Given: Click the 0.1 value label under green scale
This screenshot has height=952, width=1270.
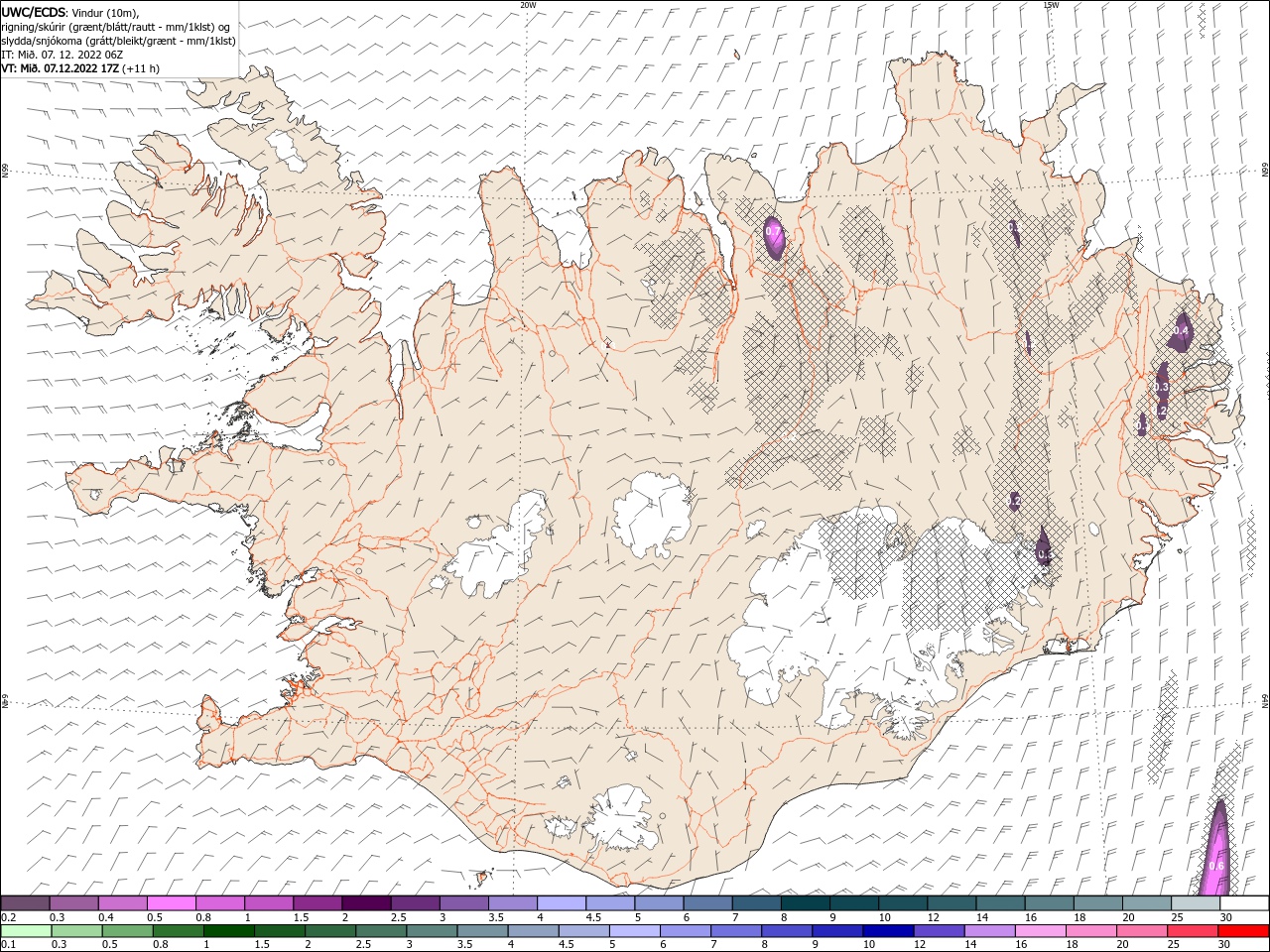Looking at the screenshot, I should coord(7,945).
